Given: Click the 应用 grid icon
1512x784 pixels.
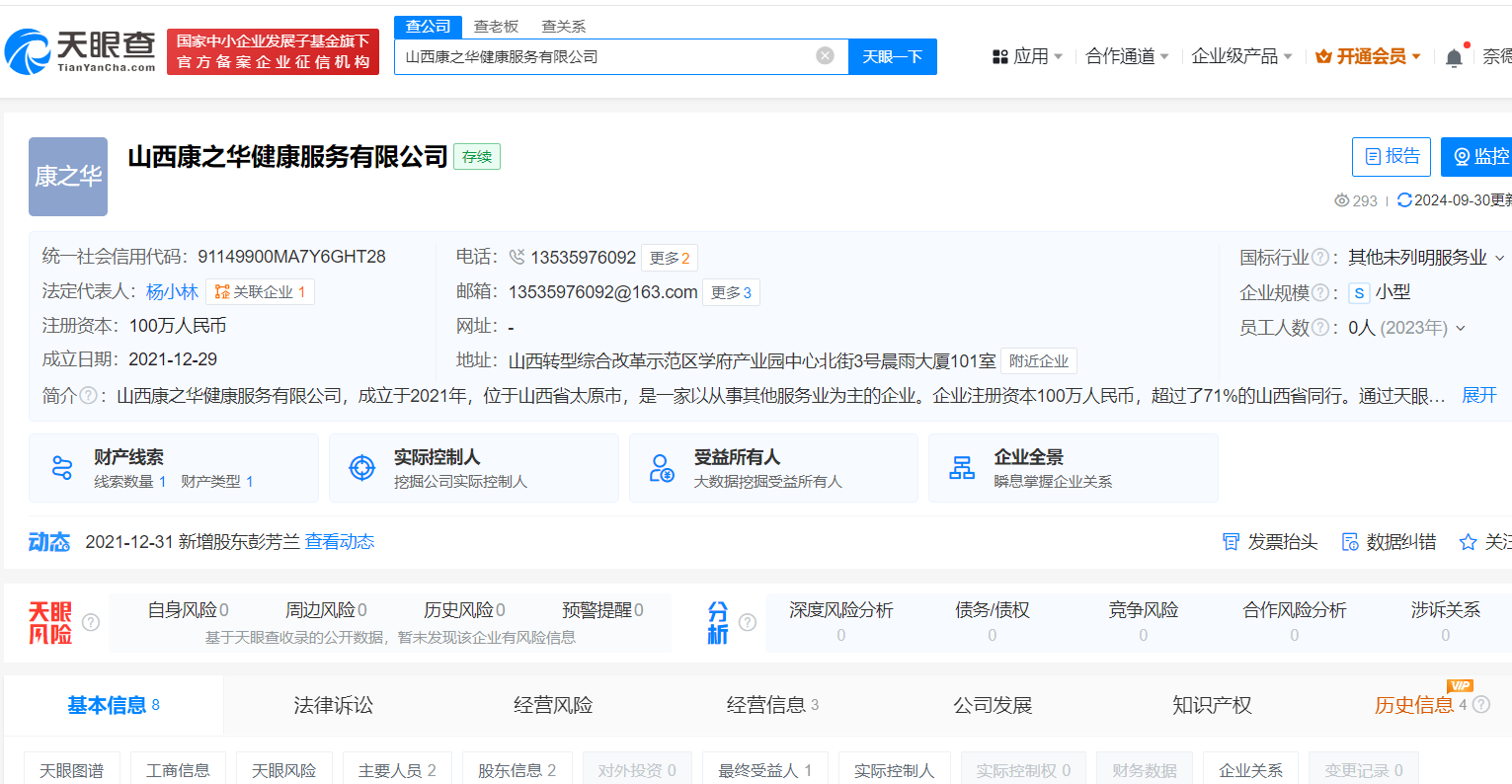Looking at the screenshot, I should click(999, 57).
